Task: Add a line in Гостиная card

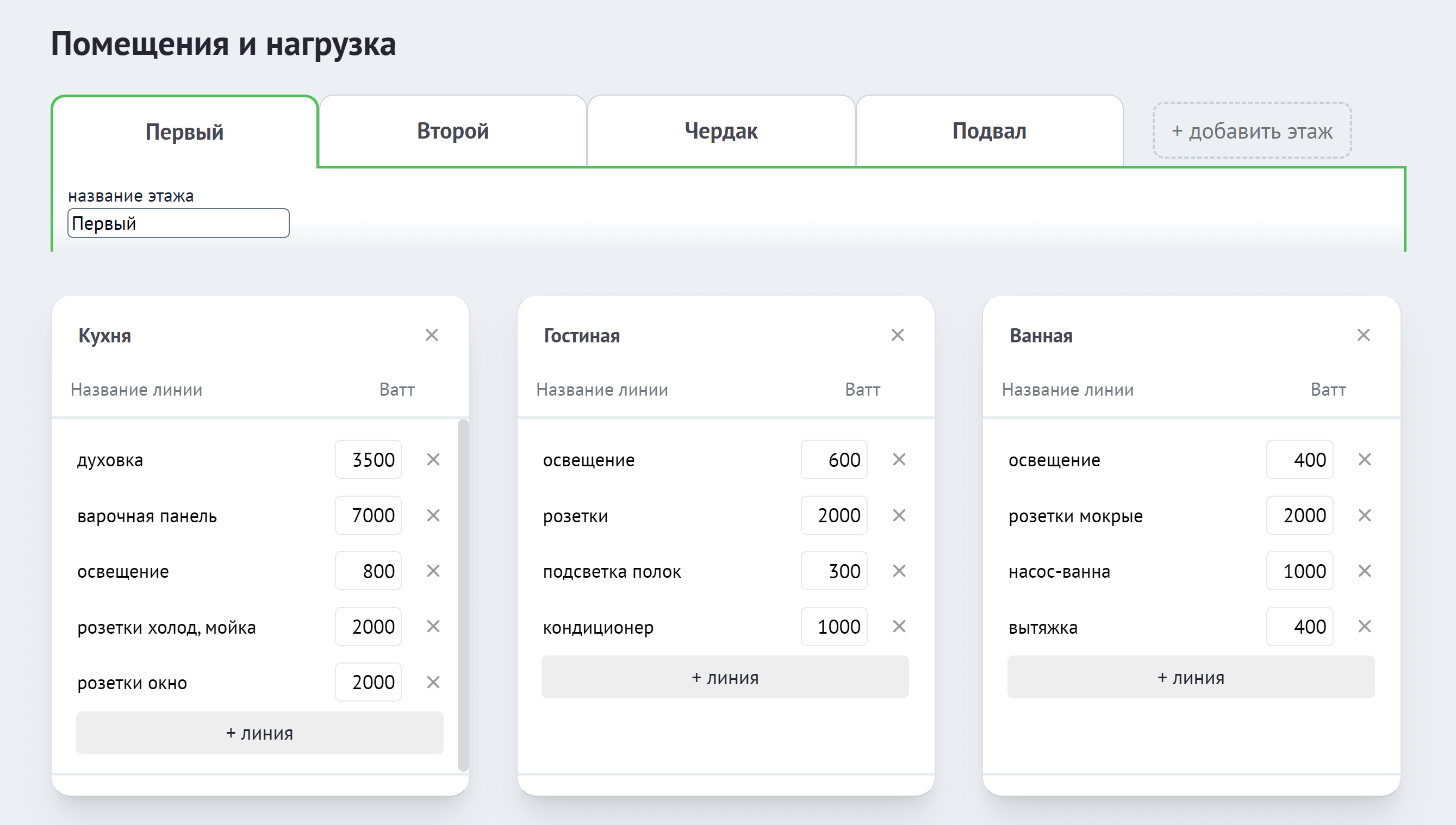Action: [725, 678]
